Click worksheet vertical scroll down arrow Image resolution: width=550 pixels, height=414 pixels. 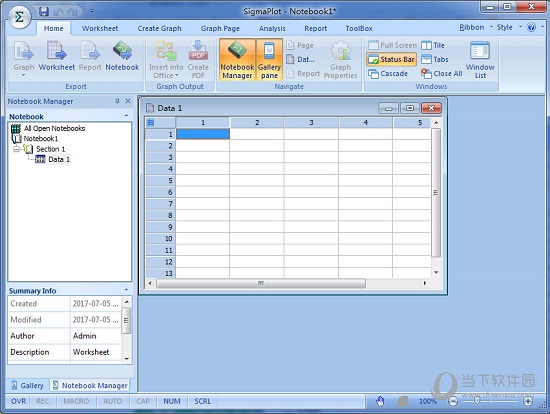436,272
